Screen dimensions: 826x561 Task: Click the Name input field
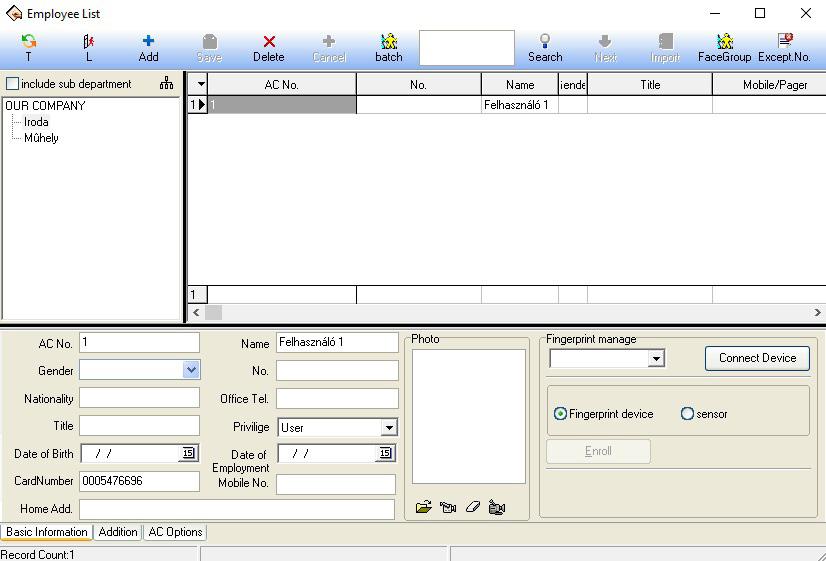[337, 342]
